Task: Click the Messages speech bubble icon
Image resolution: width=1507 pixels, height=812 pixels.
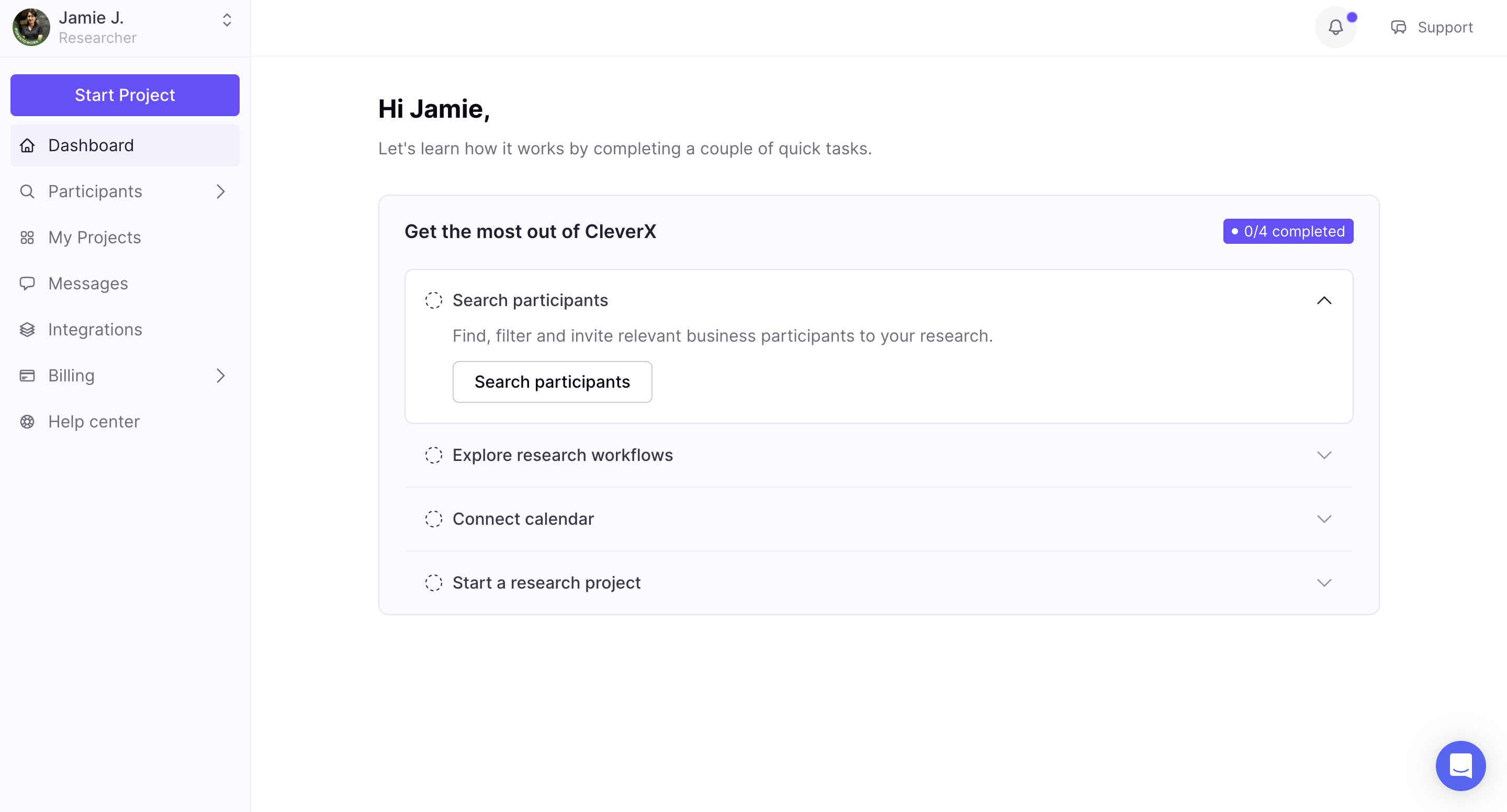Action: point(27,284)
